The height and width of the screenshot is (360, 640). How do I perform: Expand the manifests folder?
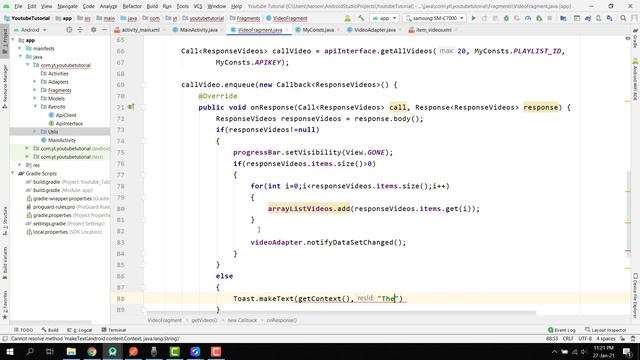20,48
